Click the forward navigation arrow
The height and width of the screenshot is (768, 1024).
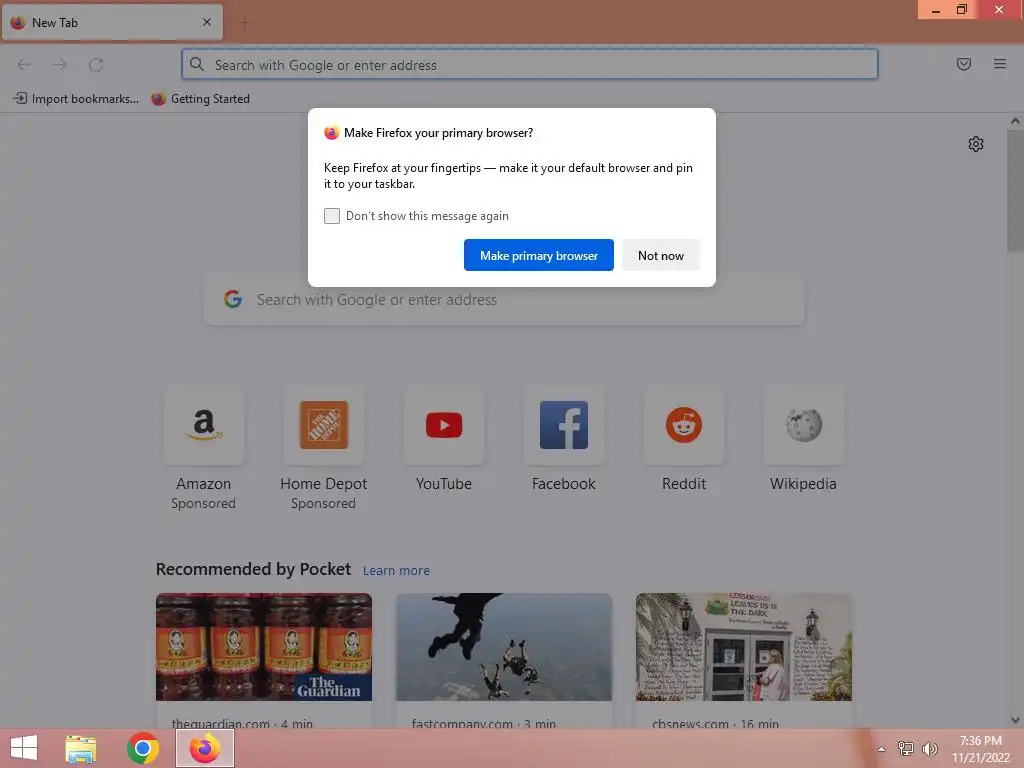[60, 65]
